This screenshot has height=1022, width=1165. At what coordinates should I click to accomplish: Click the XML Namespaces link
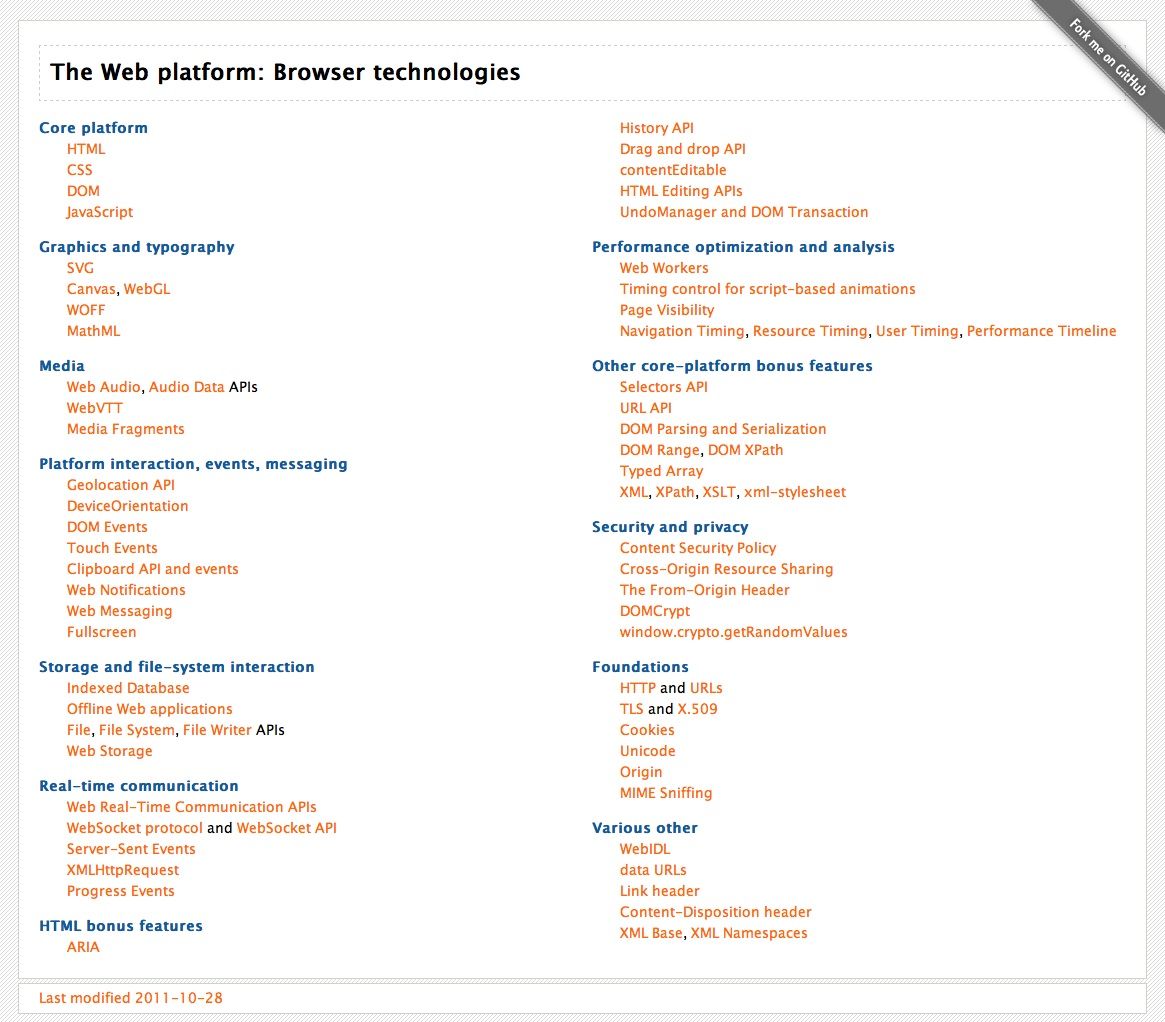coord(747,932)
